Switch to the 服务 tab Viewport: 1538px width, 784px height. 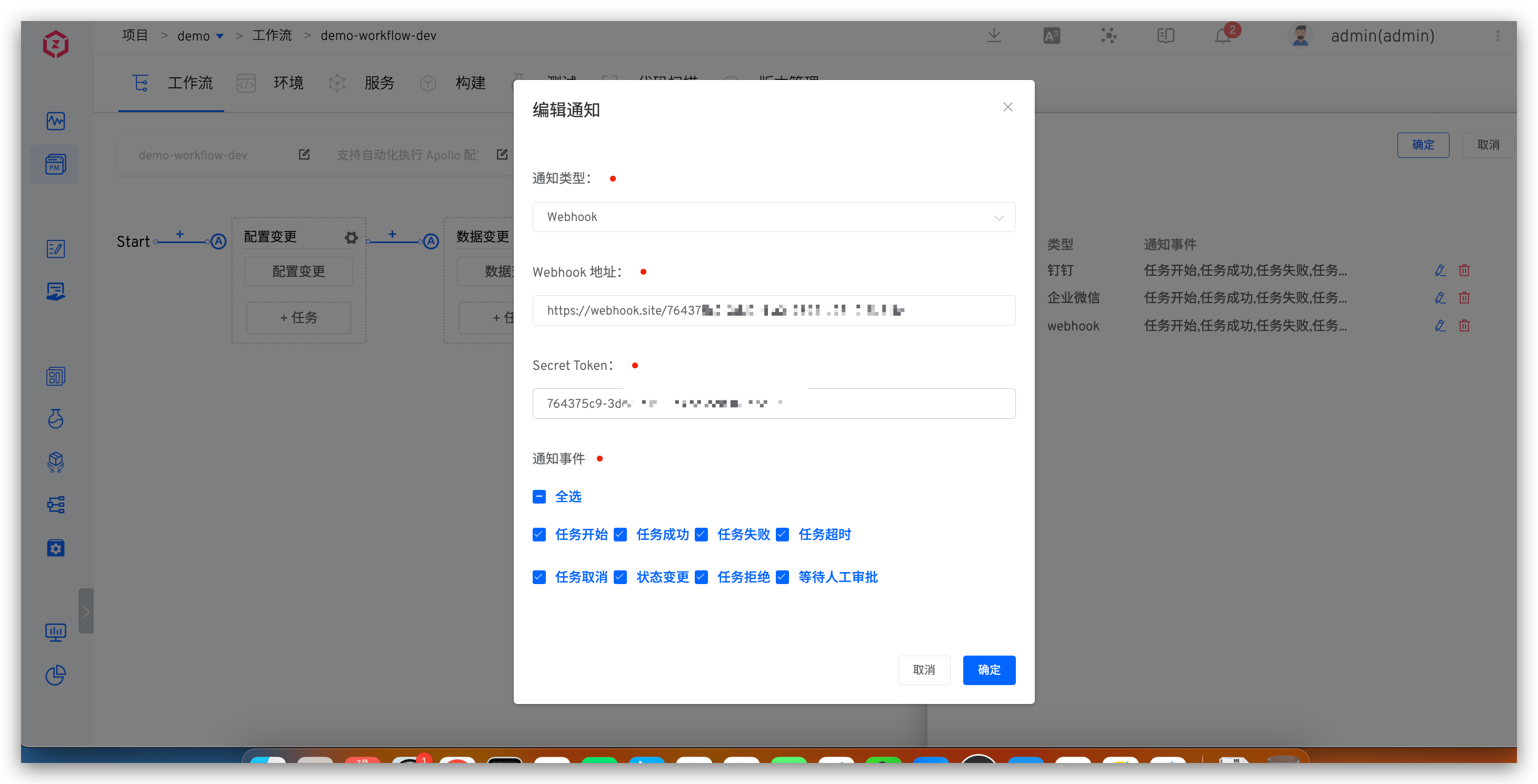pyautogui.click(x=379, y=83)
